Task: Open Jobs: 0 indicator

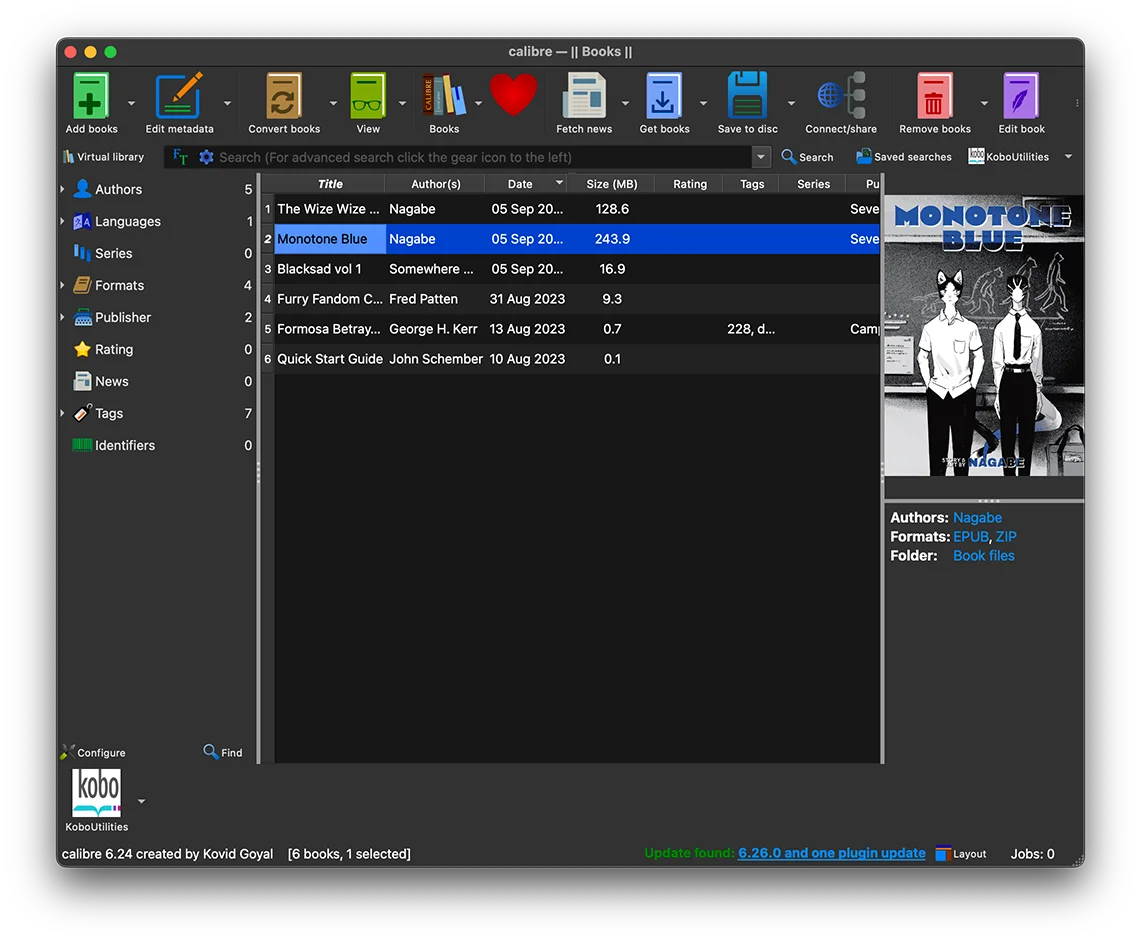Action: click(x=1032, y=854)
